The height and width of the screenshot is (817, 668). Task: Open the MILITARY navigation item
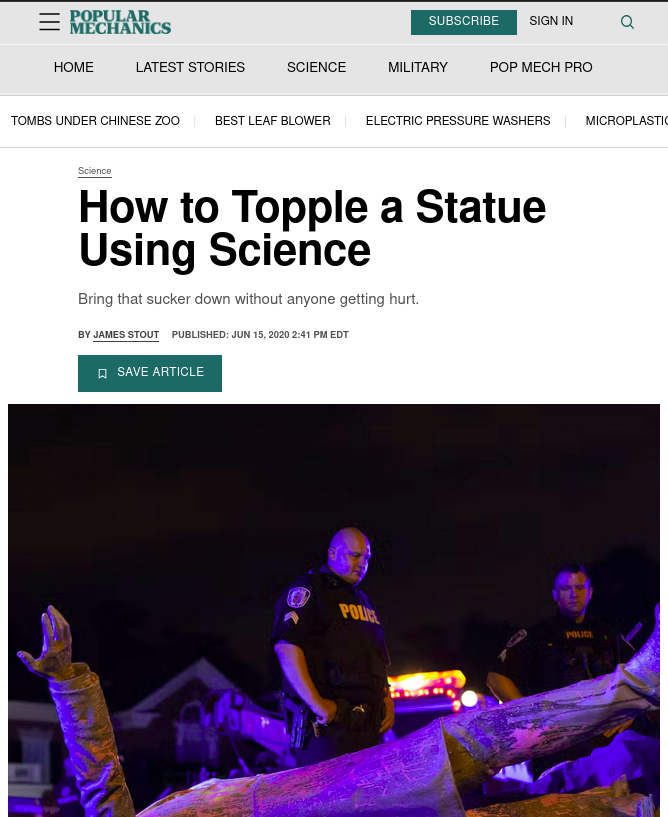pos(418,67)
